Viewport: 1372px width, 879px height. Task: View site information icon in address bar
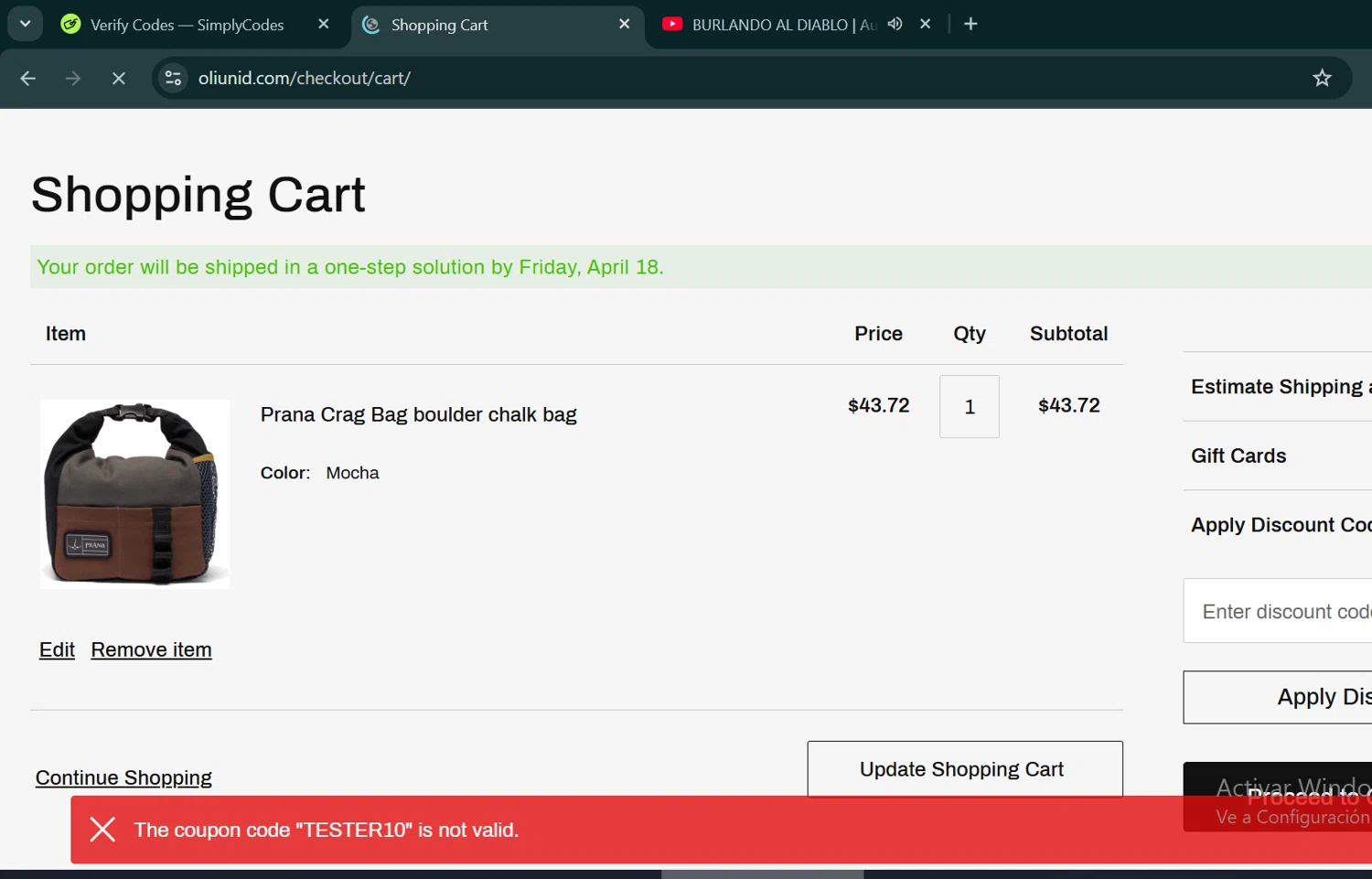click(173, 79)
